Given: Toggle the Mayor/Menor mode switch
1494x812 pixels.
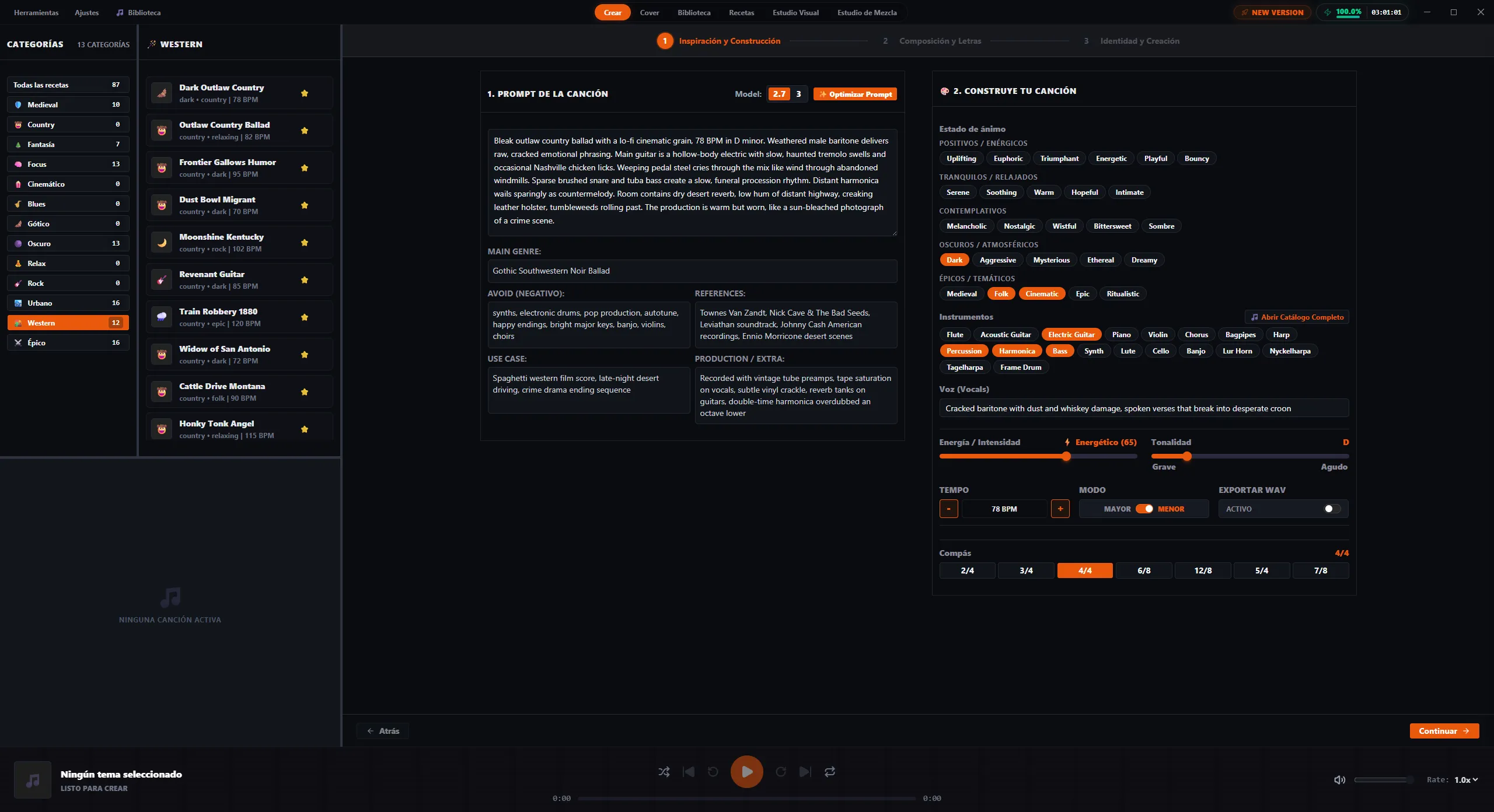Looking at the screenshot, I should [x=1144, y=509].
